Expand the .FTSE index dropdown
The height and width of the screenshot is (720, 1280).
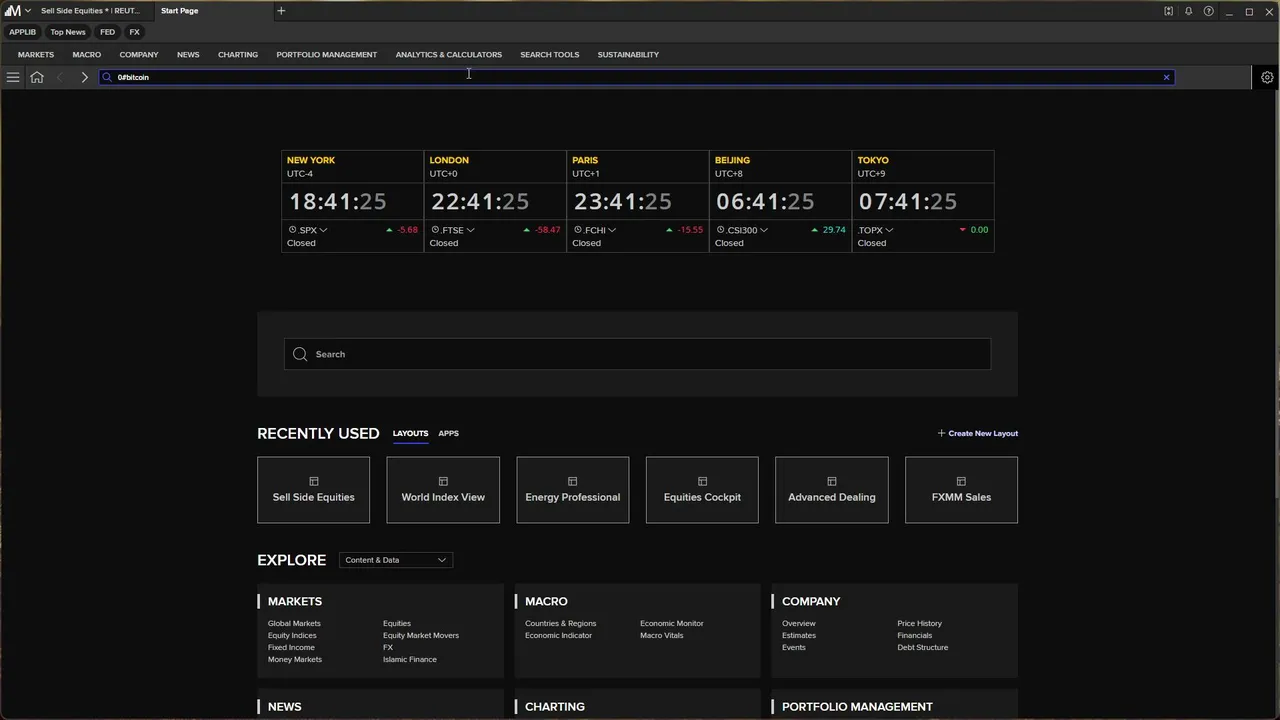[x=470, y=230]
